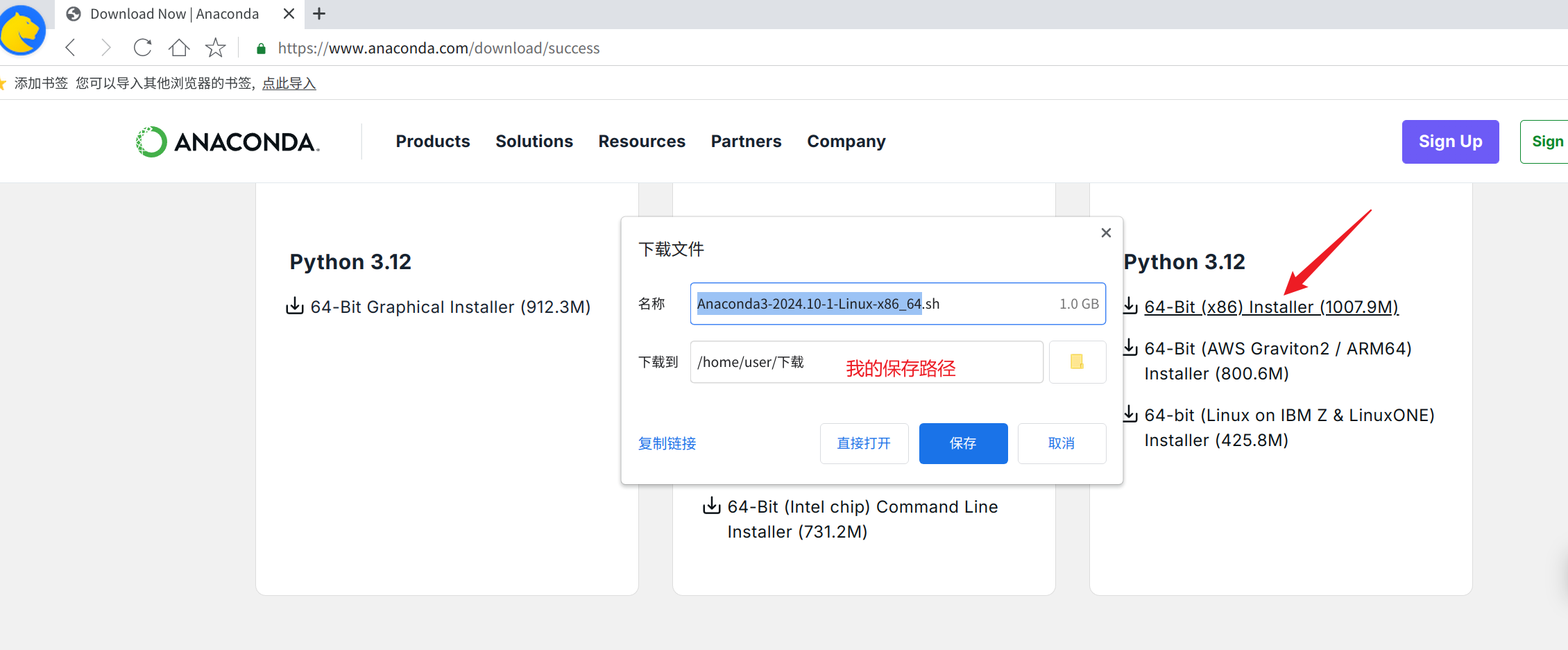Click the purple Sign Up button
Screen dimensions: 1568x650
pyautogui.click(x=1450, y=142)
